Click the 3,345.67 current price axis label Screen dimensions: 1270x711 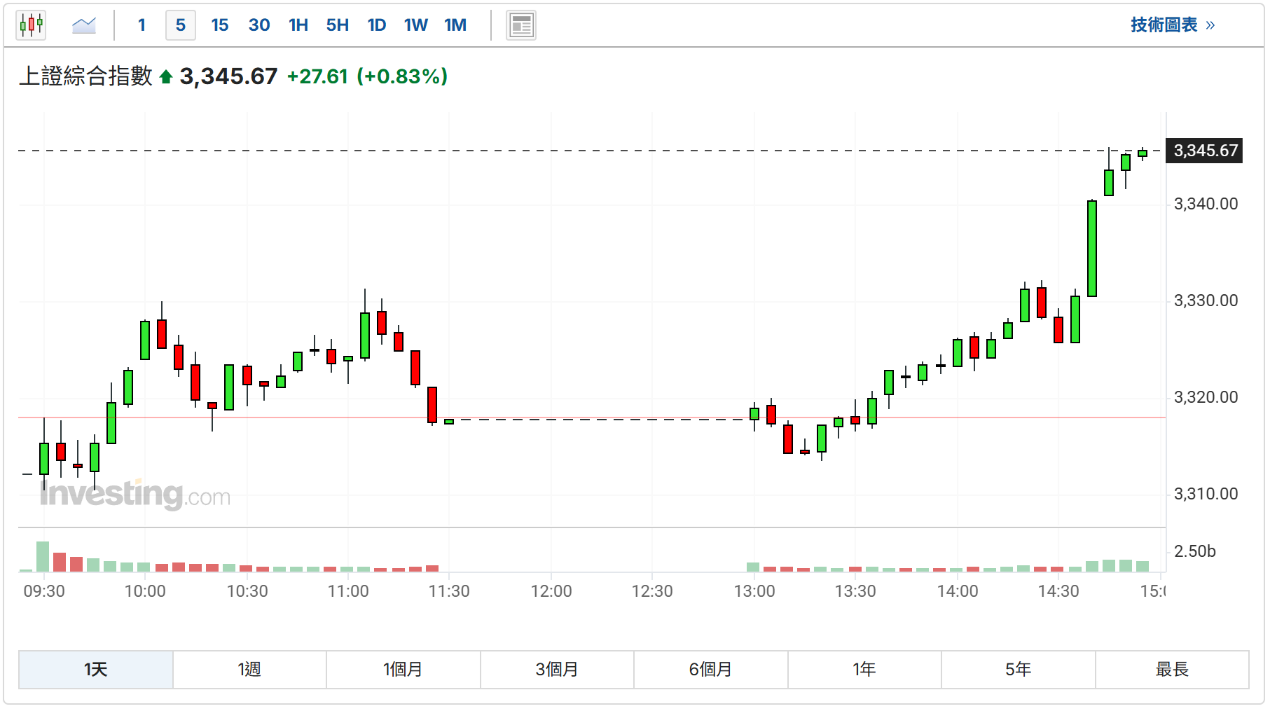pos(1206,151)
